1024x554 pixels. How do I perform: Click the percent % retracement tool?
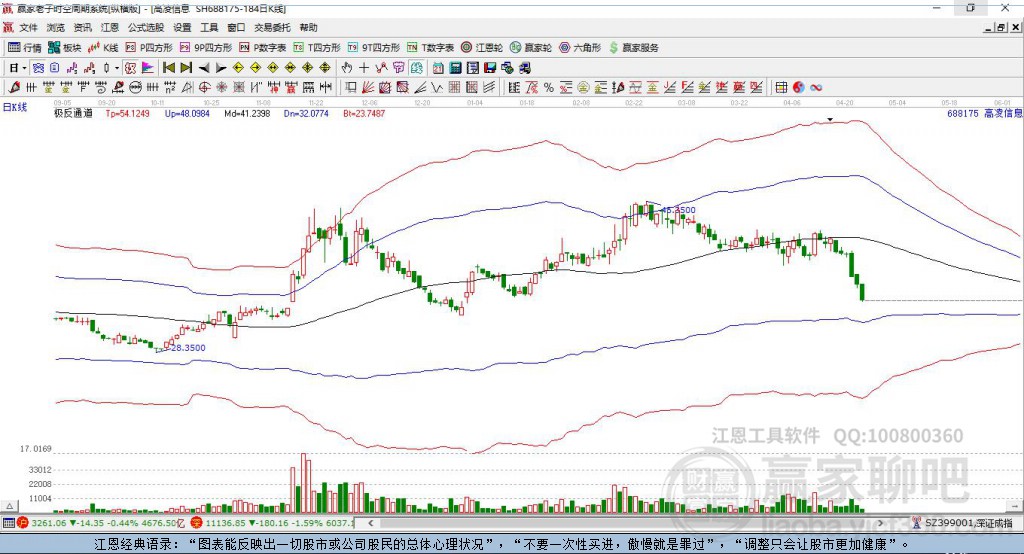click(549, 88)
